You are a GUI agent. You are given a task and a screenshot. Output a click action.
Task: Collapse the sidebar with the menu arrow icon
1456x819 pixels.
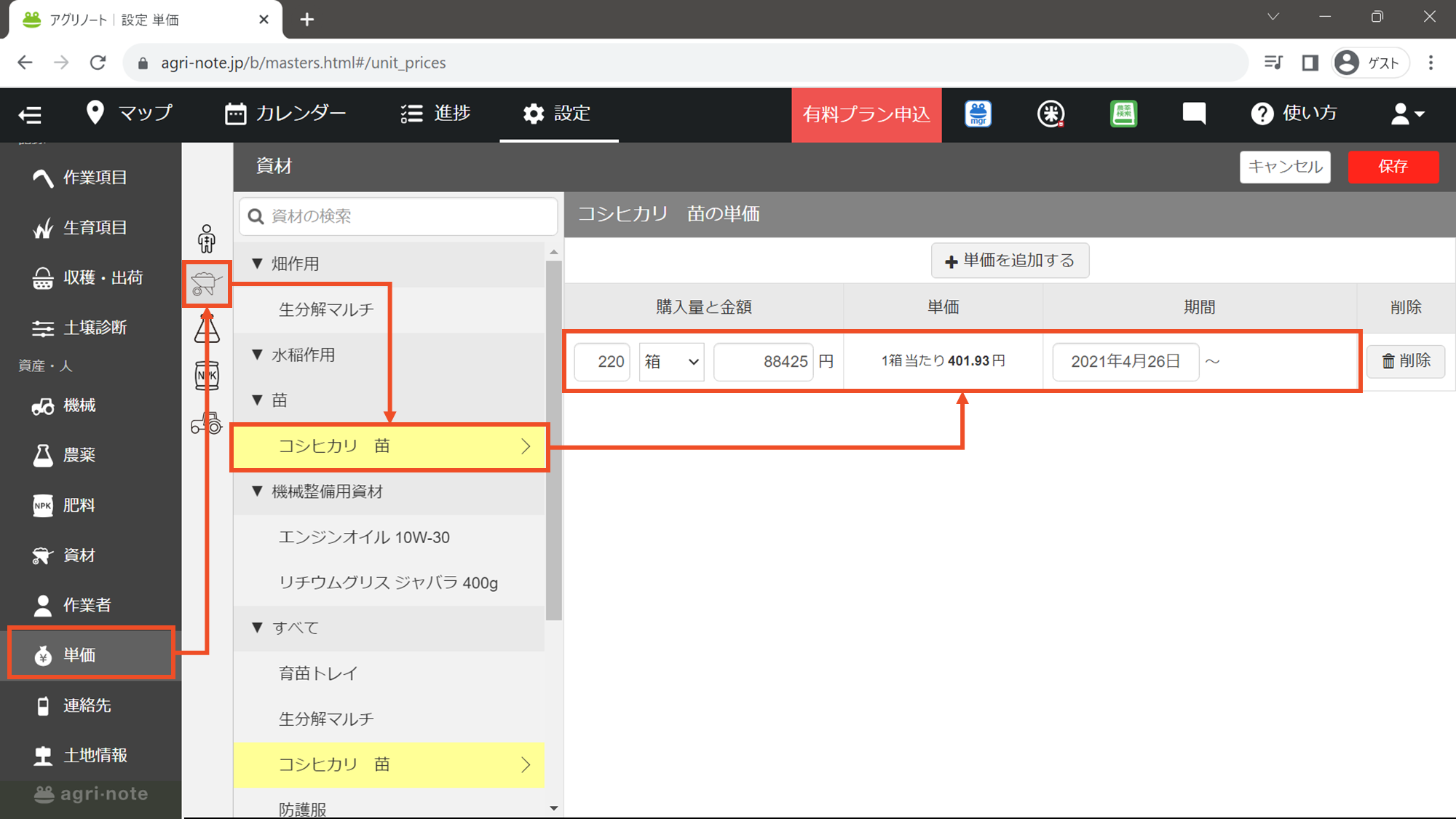click(30, 114)
